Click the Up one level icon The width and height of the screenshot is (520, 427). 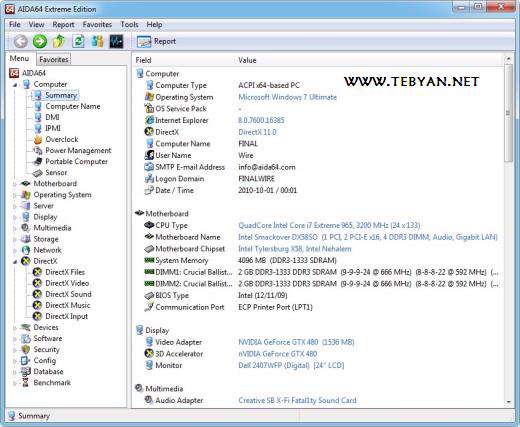click(x=59, y=41)
